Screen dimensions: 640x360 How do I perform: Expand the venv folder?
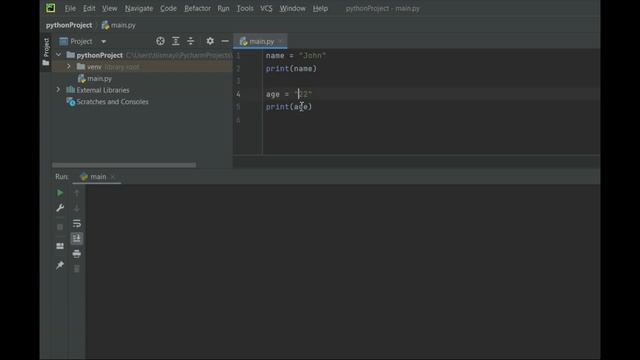pos(69,67)
